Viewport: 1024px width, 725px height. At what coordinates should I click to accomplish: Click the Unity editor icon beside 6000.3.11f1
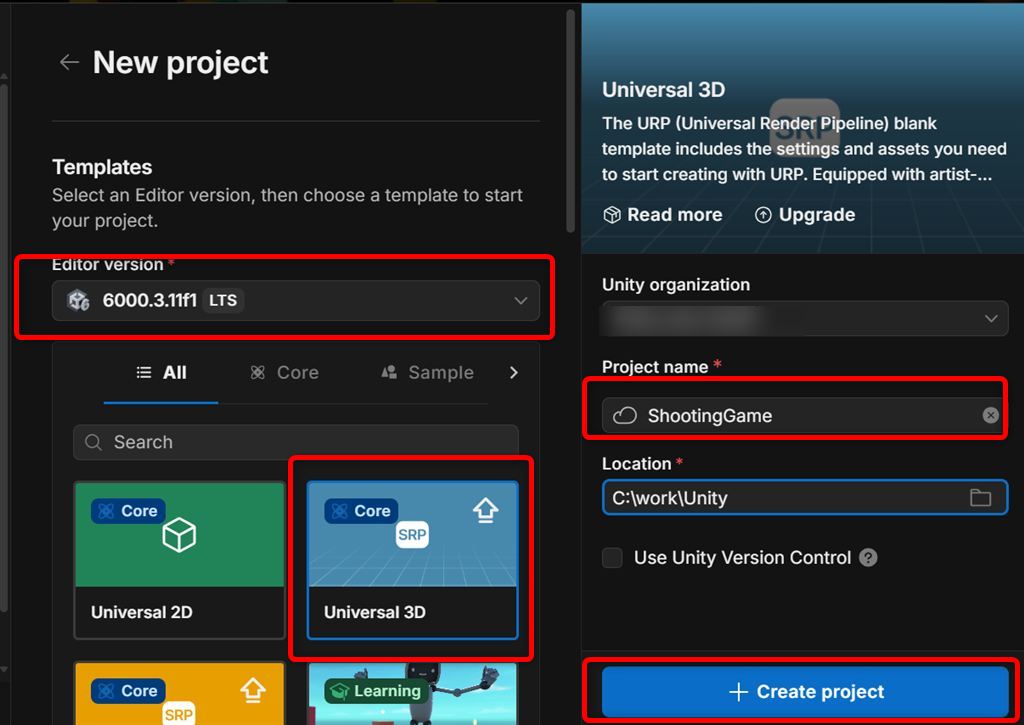[78, 300]
